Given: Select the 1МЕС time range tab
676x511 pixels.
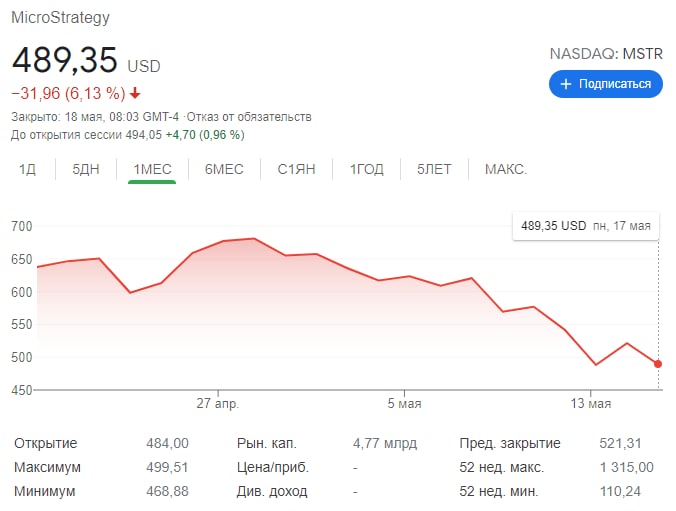Looking at the screenshot, I should 152,169.
